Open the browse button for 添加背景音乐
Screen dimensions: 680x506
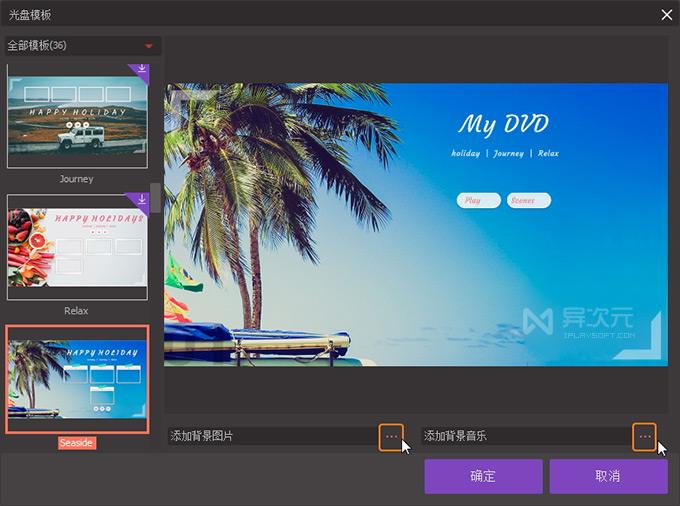[645, 437]
